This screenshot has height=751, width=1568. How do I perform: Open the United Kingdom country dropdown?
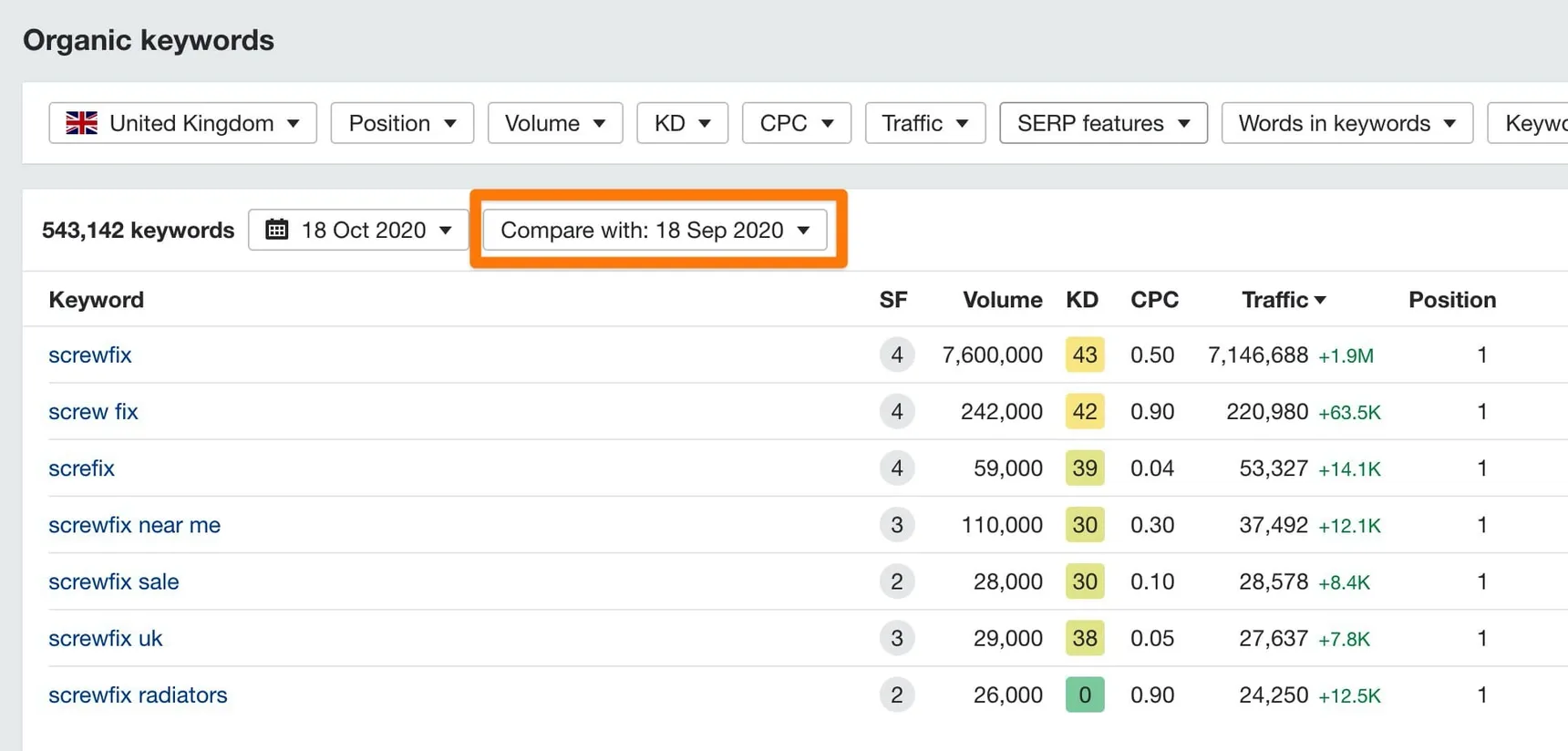tap(183, 123)
